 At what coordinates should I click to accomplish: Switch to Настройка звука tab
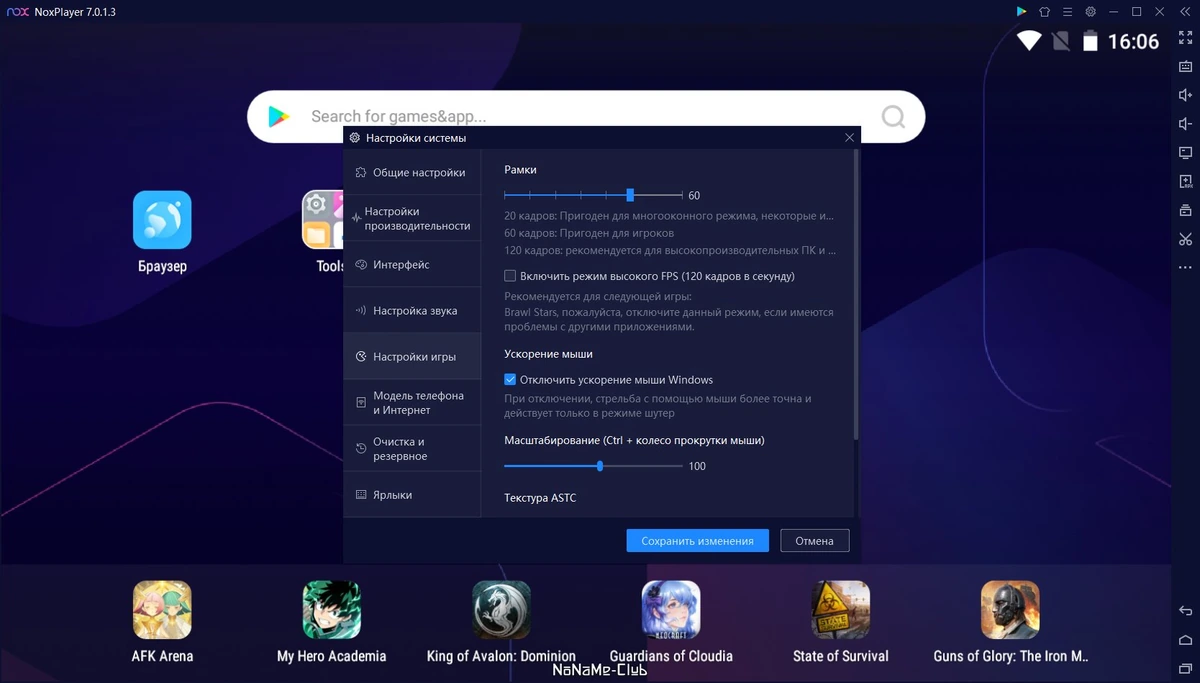[x=412, y=310]
